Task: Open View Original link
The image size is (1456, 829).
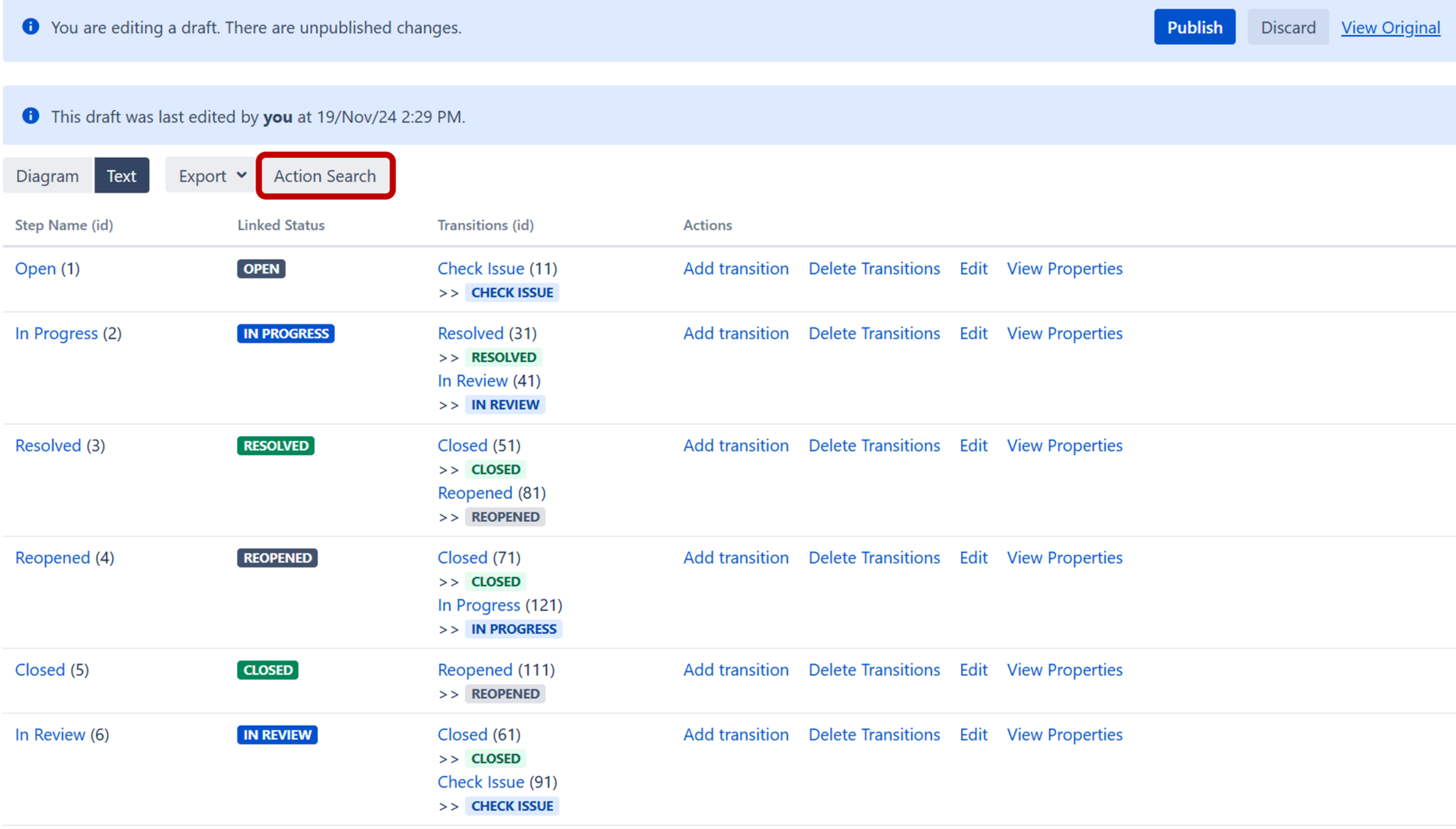Action: (x=1390, y=27)
